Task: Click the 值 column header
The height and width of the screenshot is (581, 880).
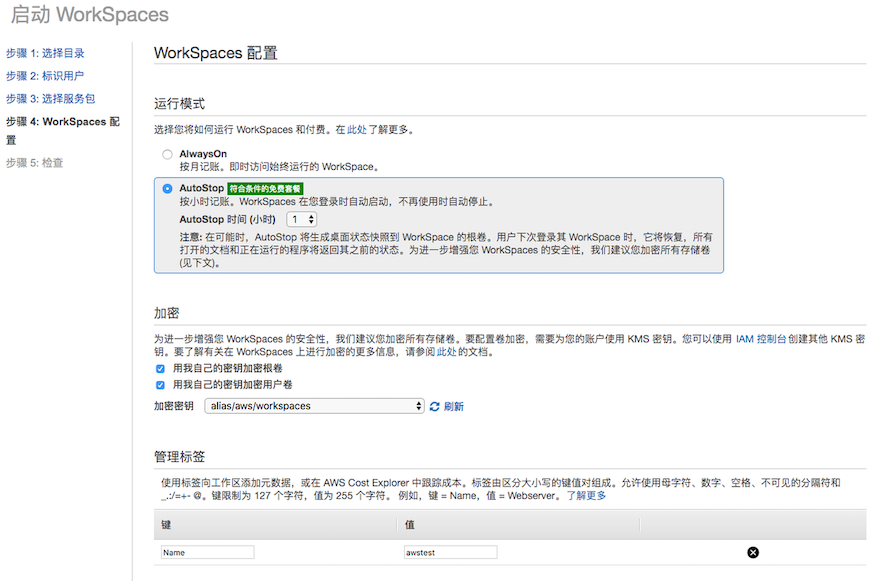Action: 410,525
